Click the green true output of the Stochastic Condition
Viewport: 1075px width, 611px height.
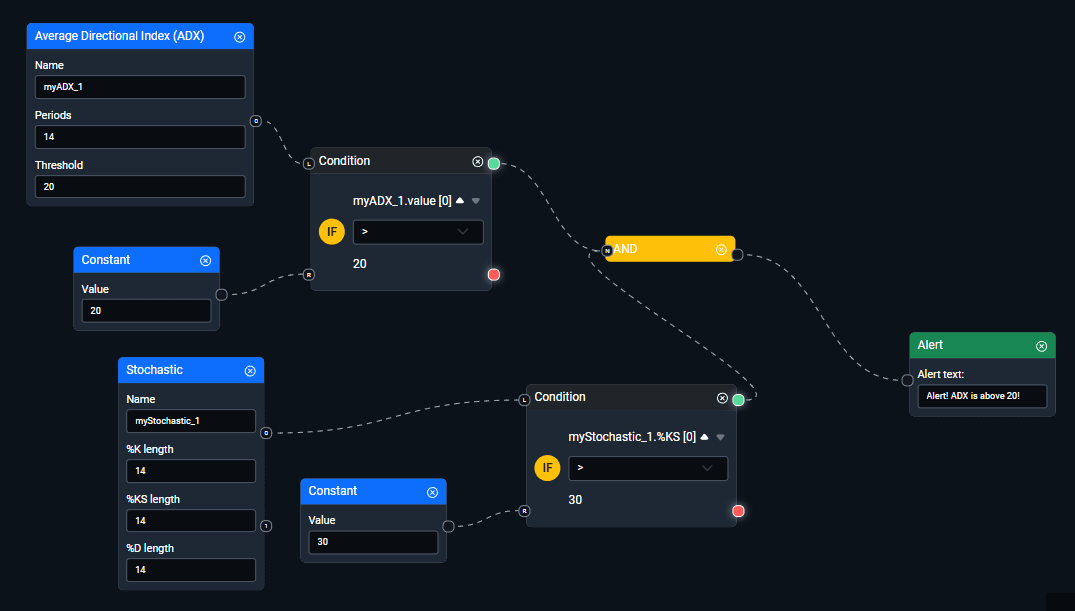(738, 400)
